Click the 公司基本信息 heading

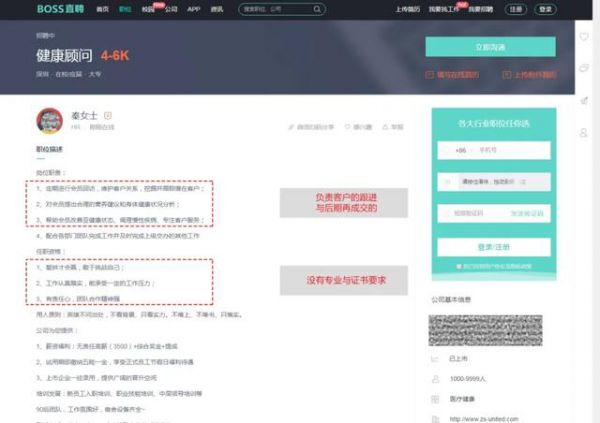(451, 300)
